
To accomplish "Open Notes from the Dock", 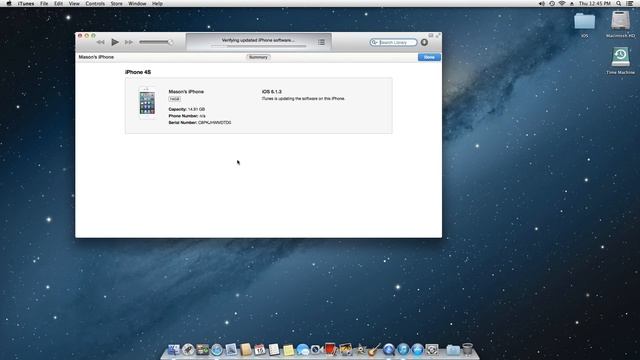I will pos(288,349).
